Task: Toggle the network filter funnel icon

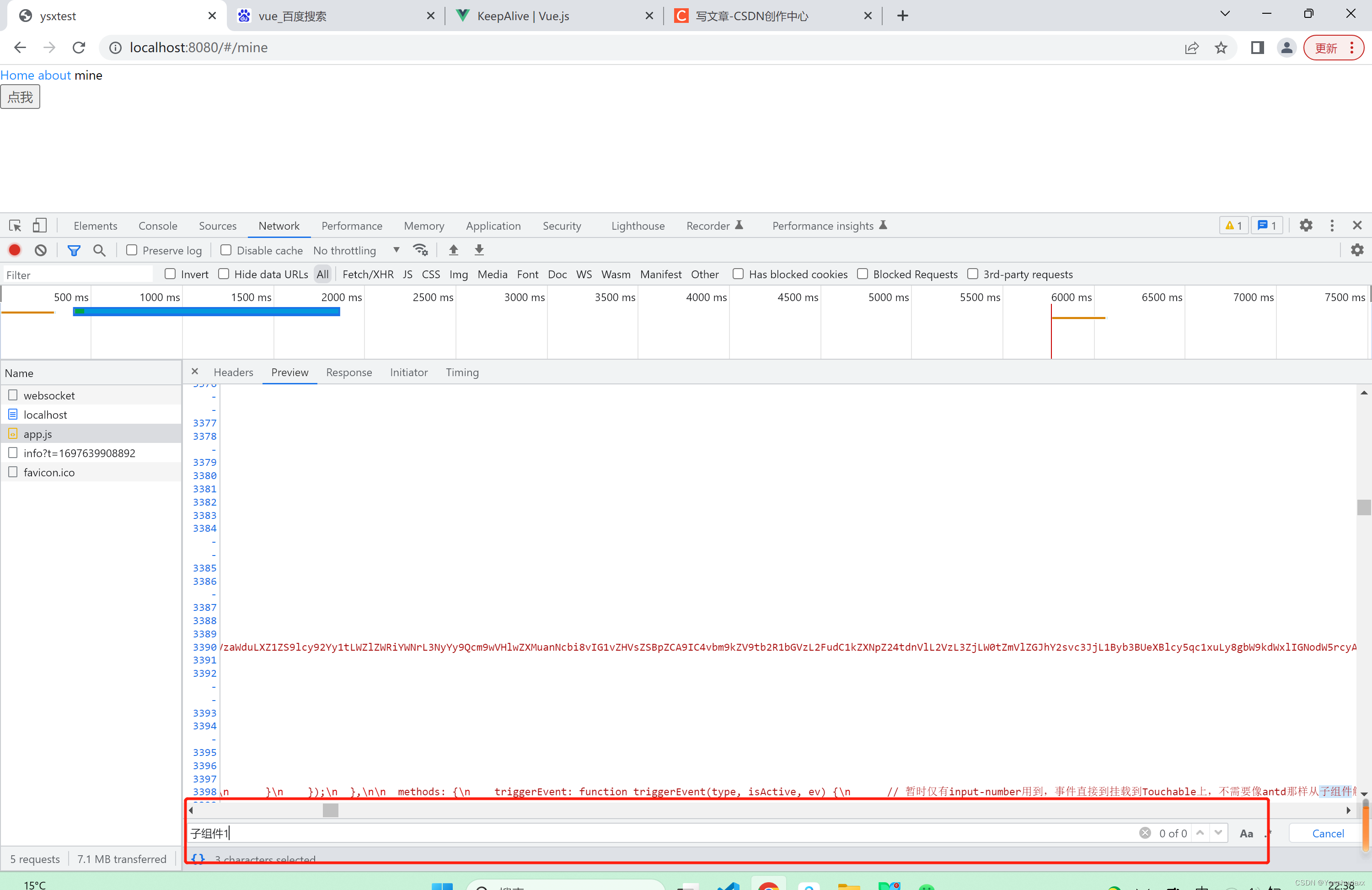Action: tap(74, 250)
